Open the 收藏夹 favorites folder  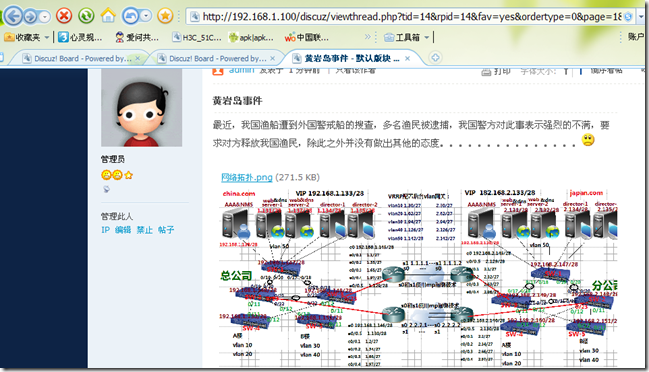pos(22,37)
